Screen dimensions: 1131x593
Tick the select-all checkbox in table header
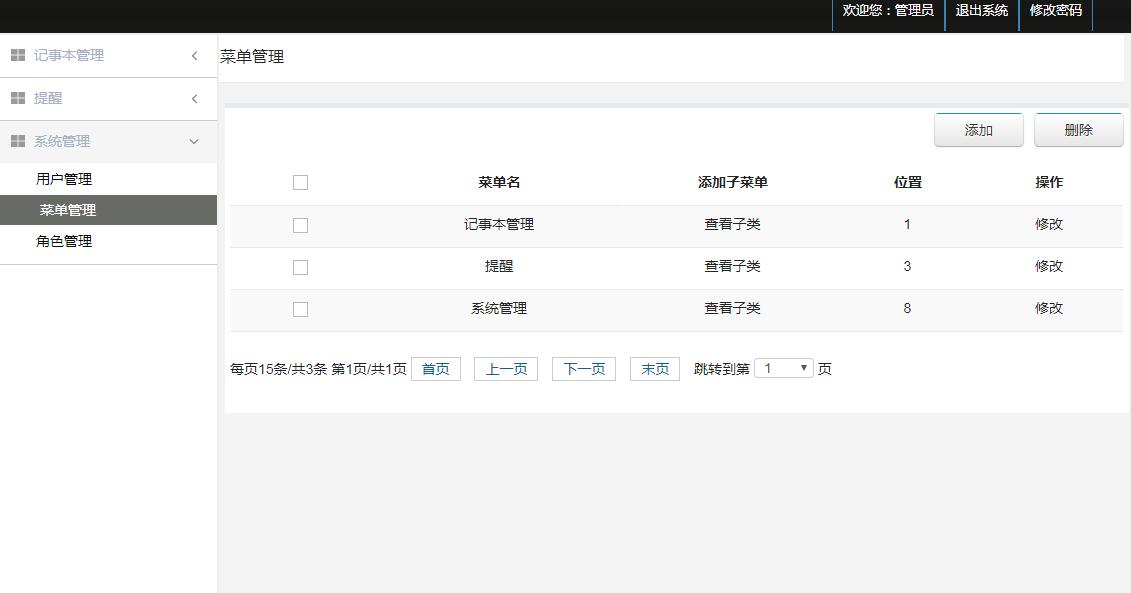coord(300,183)
